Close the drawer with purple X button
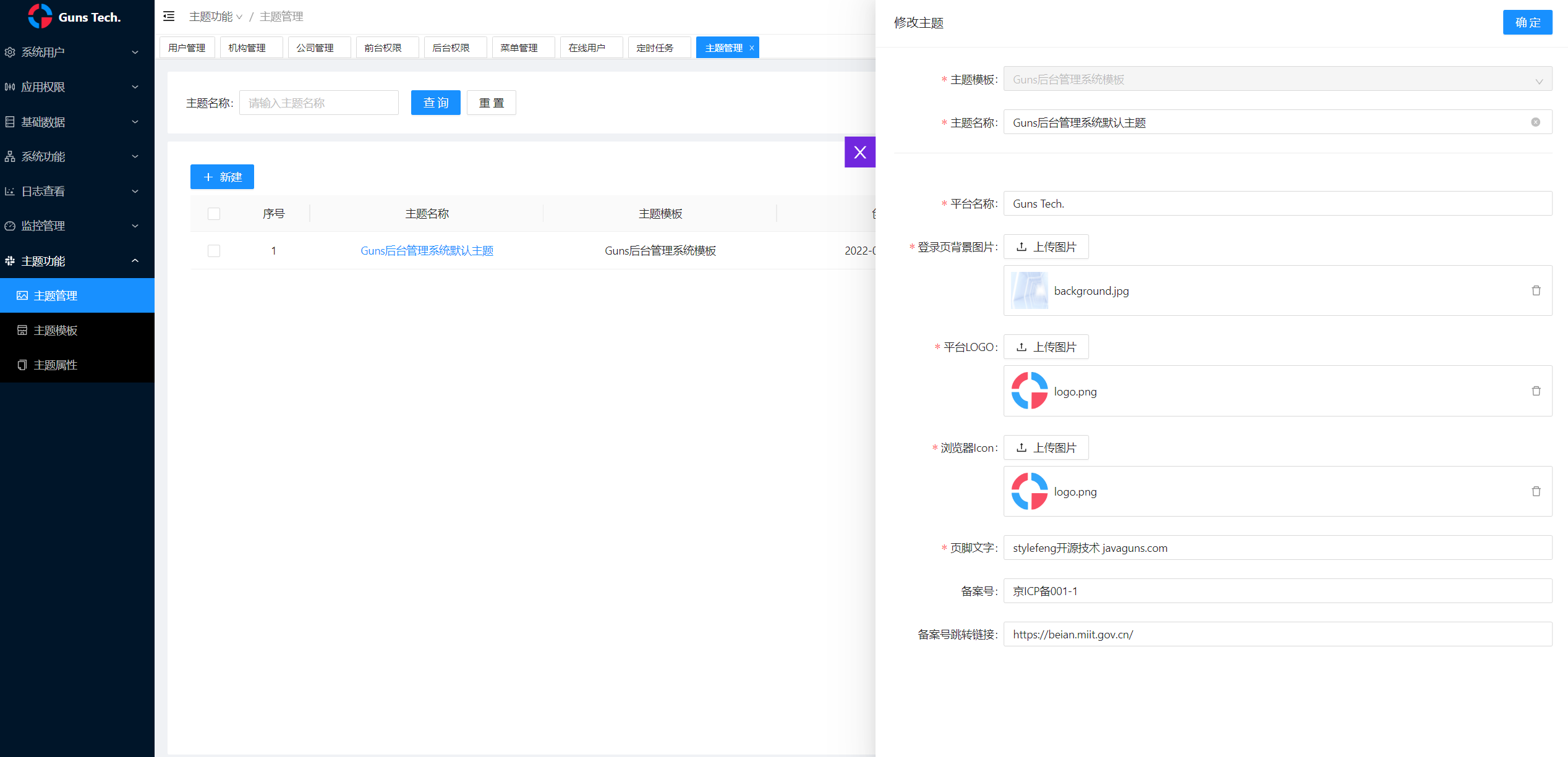Screen dimensions: 1568x757 tap(859, 152)
